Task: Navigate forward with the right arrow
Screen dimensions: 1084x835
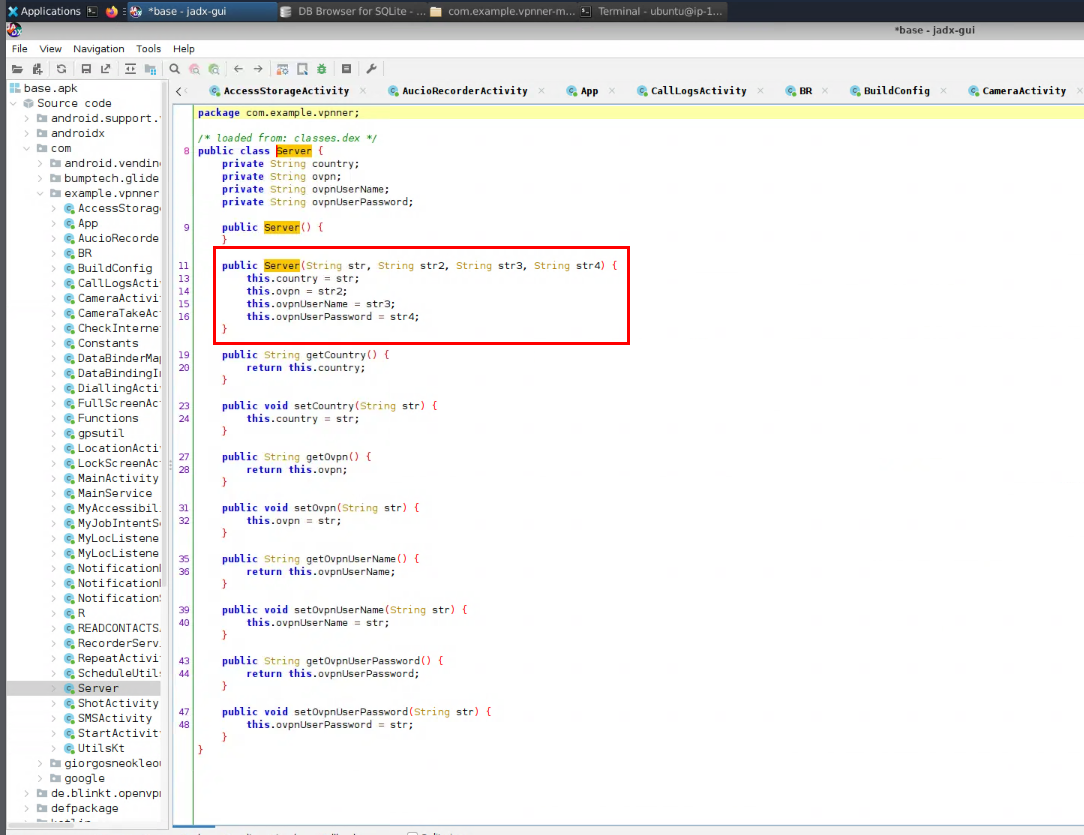Action: pos(258,69)
